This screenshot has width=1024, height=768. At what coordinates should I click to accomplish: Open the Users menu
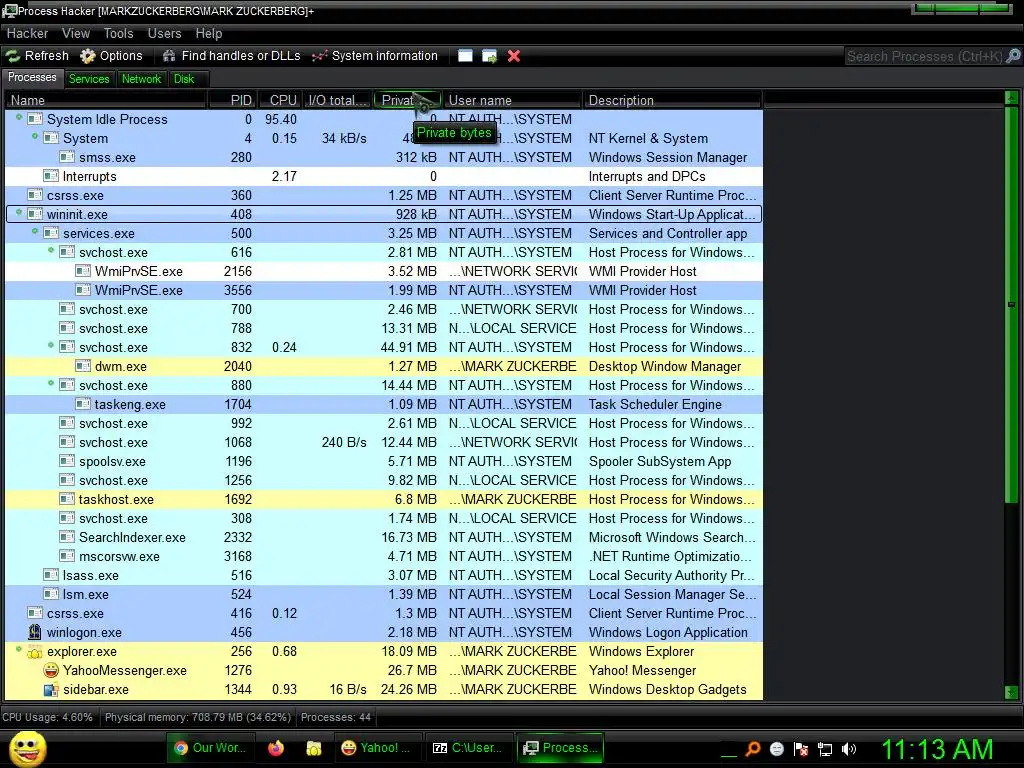pos(165,33)
